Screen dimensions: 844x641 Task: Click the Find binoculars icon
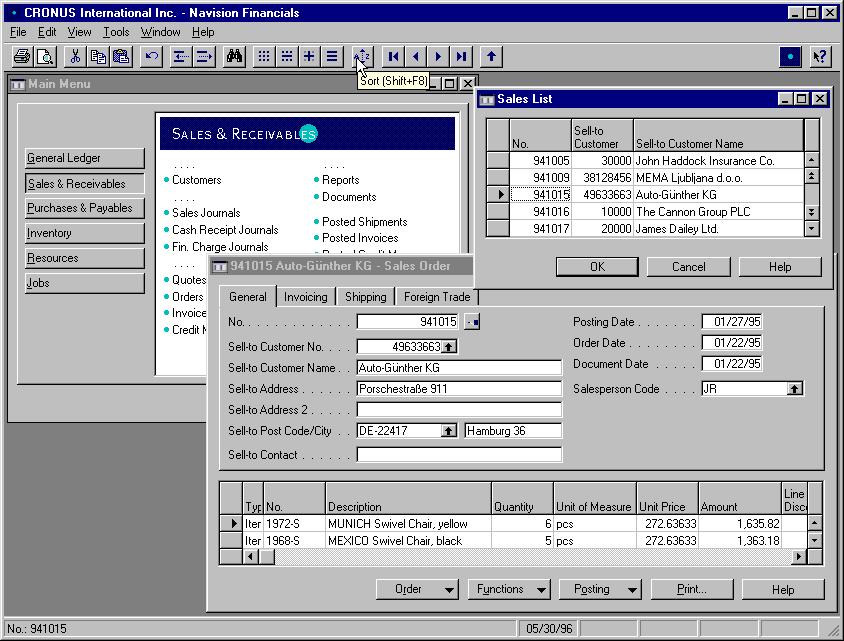coord(234,57)
